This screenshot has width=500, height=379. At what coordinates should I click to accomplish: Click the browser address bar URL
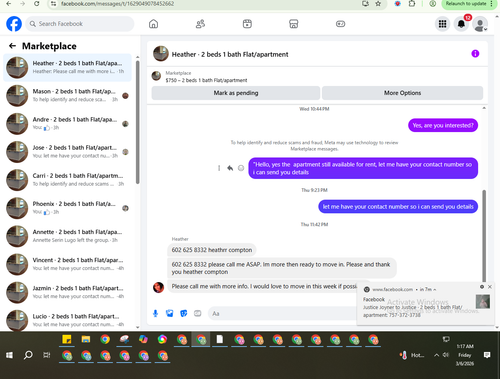click(x=117, y=4)
